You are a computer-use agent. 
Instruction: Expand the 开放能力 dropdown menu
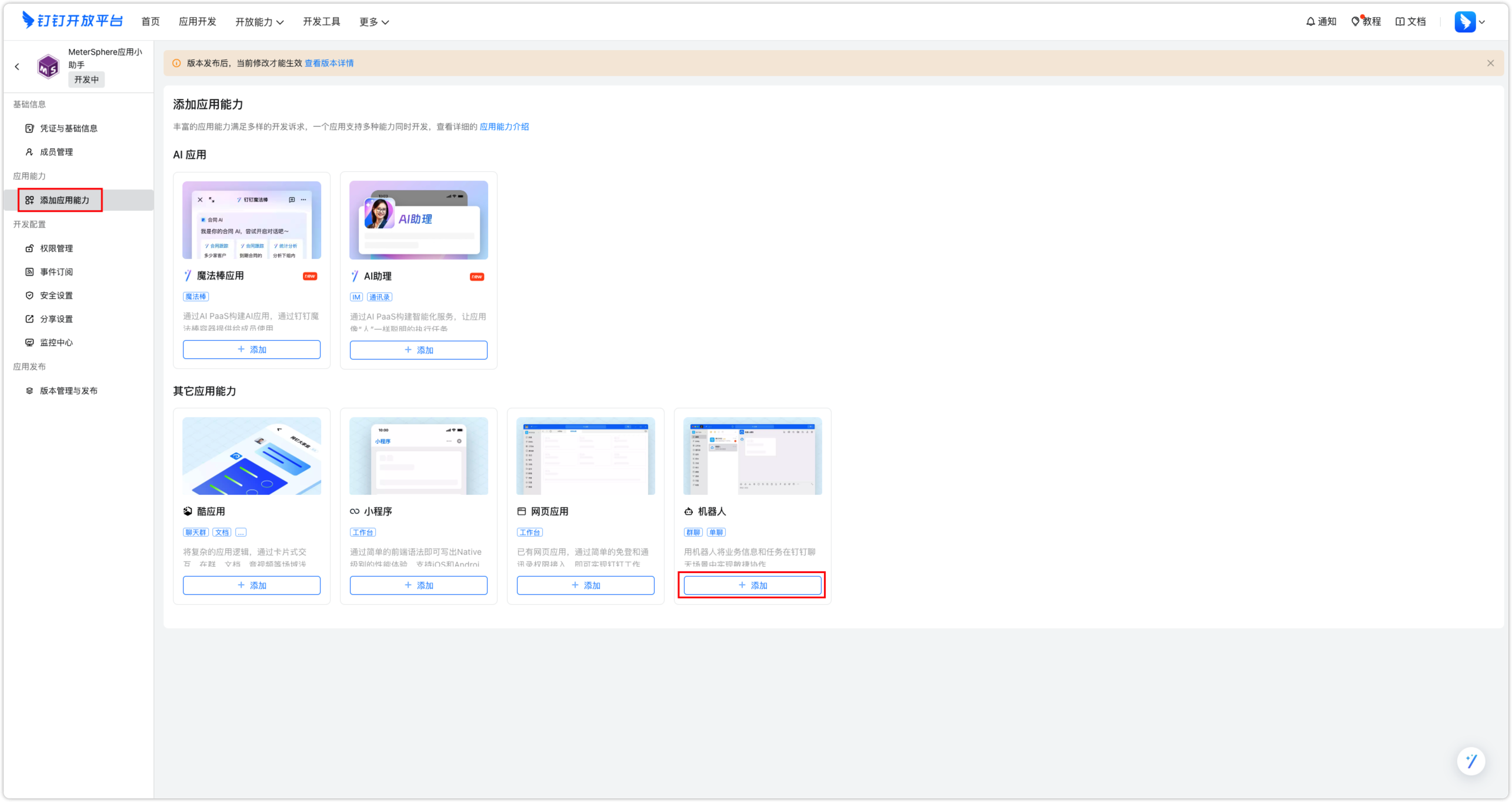259,22
